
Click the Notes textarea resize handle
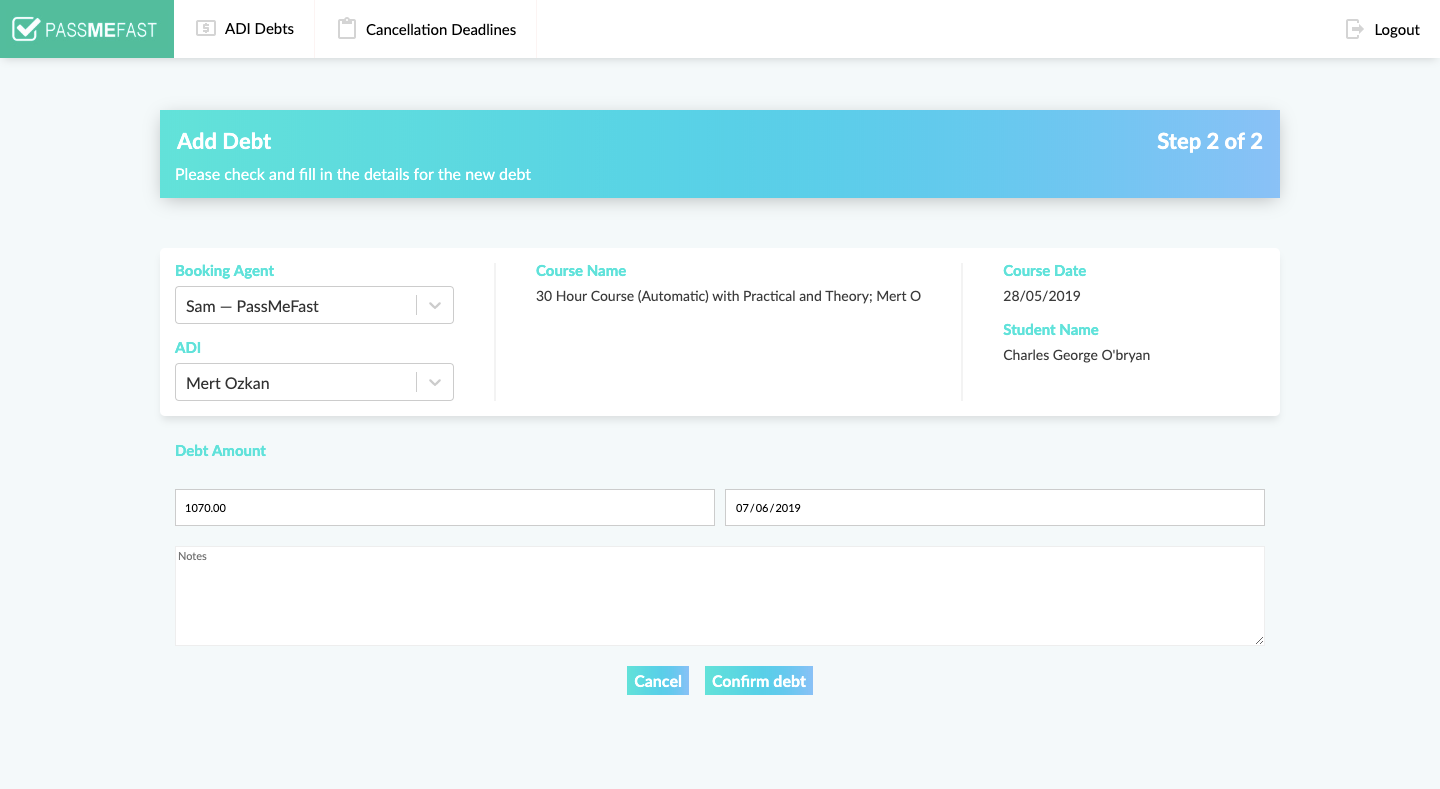1259,640
